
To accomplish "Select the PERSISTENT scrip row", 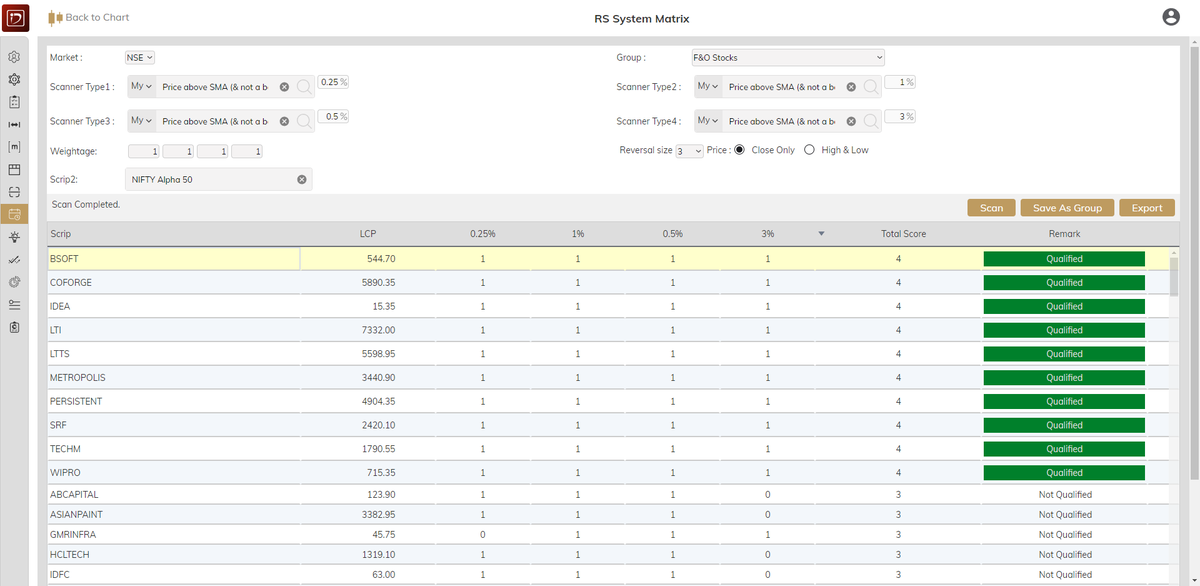I will (608, 402).
